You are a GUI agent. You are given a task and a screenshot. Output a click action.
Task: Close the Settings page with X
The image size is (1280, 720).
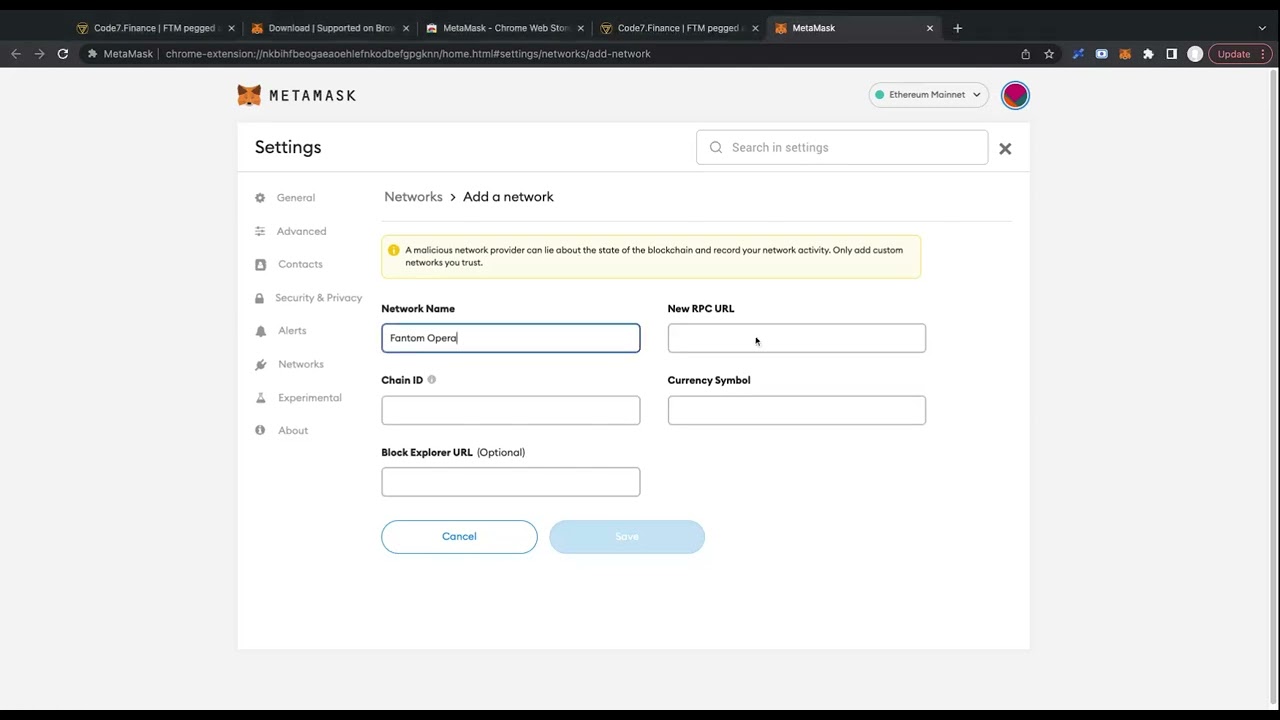(1005, 148)
